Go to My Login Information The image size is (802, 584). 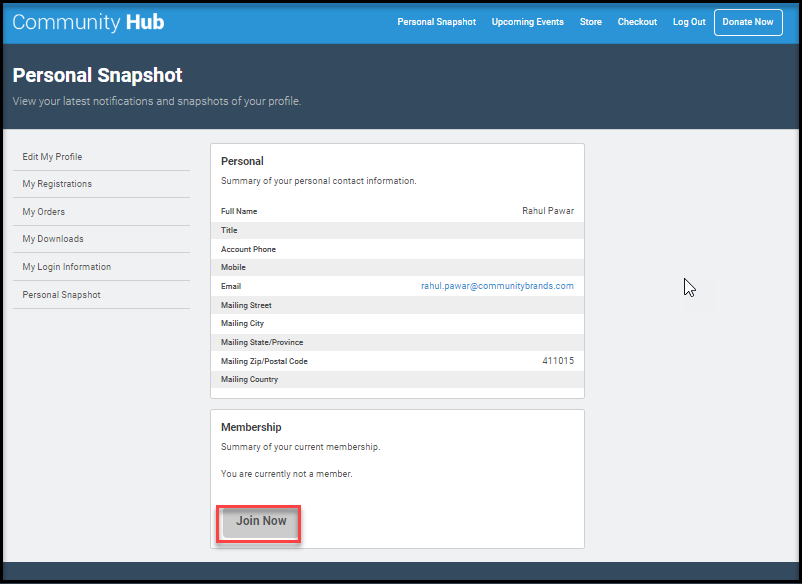point(66,267)
